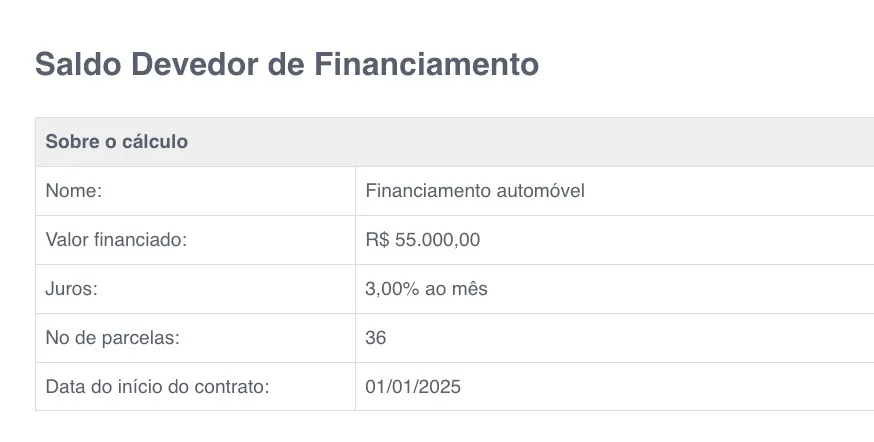Click the "Juros:" row label

[69, 289]
